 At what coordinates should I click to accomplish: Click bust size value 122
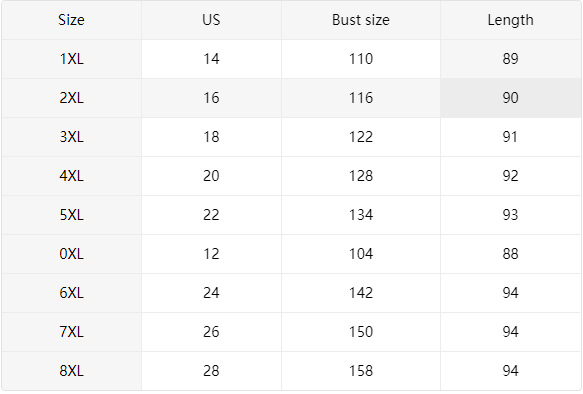361,137
